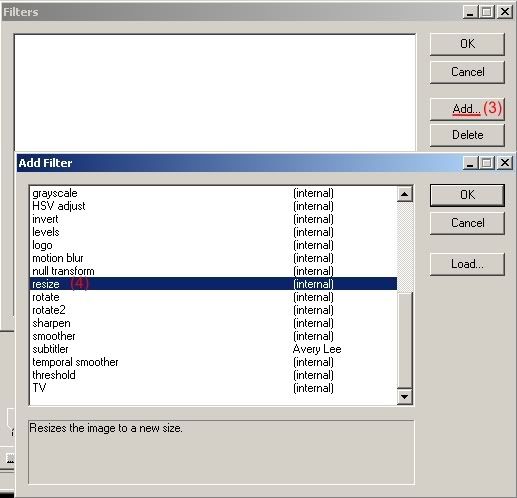Click the filter list scrollbar thumb
This screenshot has width=517, height=498.
[x=405, y=341]
